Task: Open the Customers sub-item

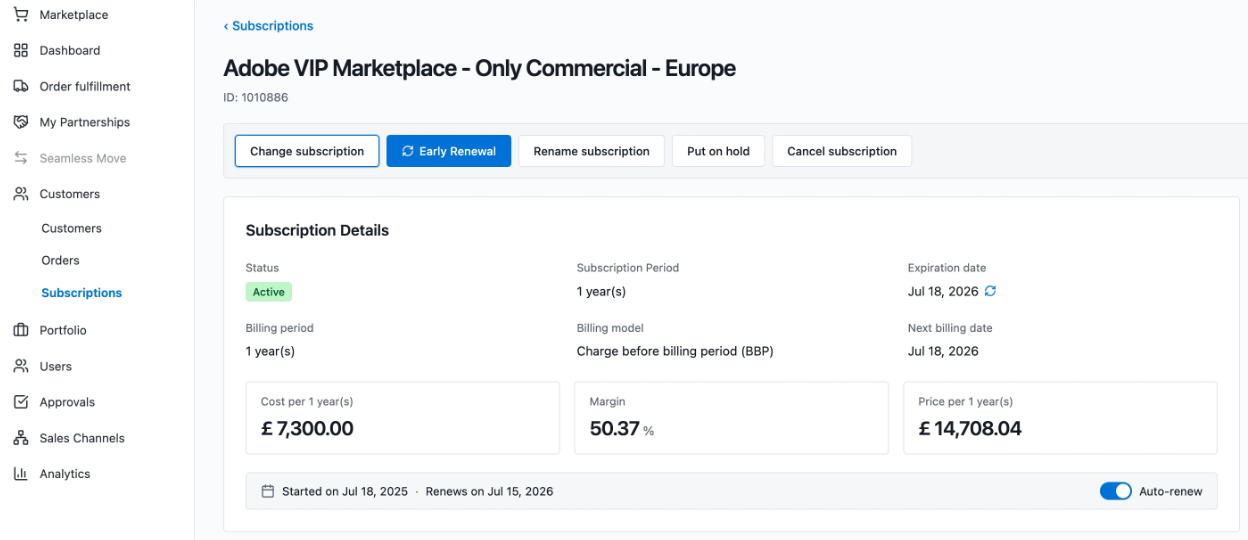Action: [x=71, y=228]
